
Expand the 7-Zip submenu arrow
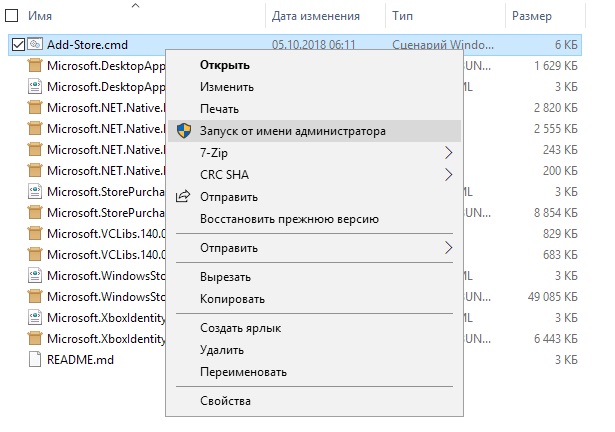point(449,153)
